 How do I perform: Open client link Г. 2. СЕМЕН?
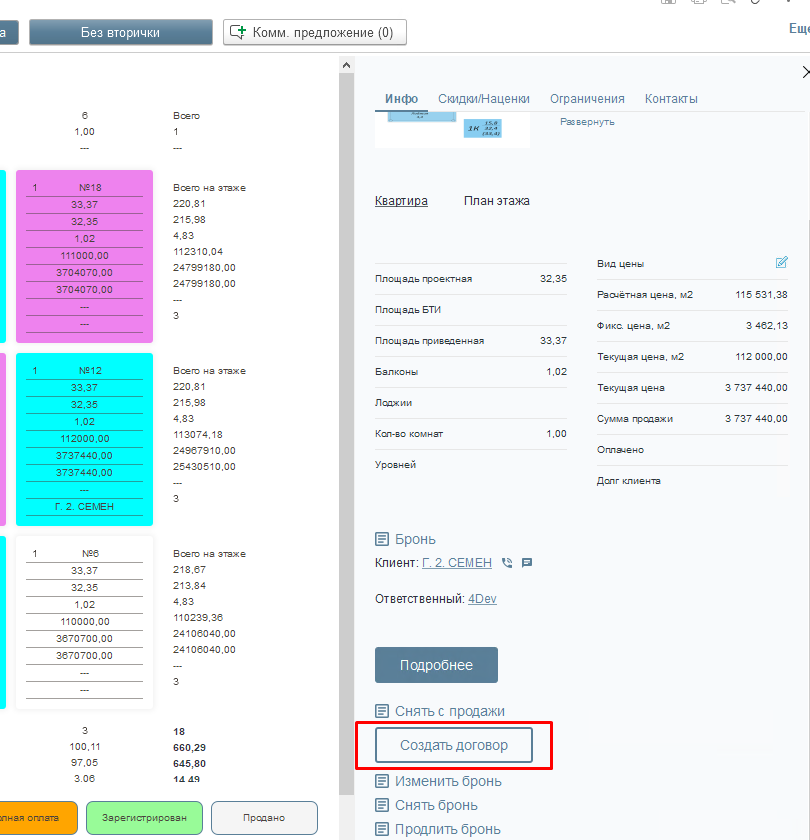pos(457,563)
